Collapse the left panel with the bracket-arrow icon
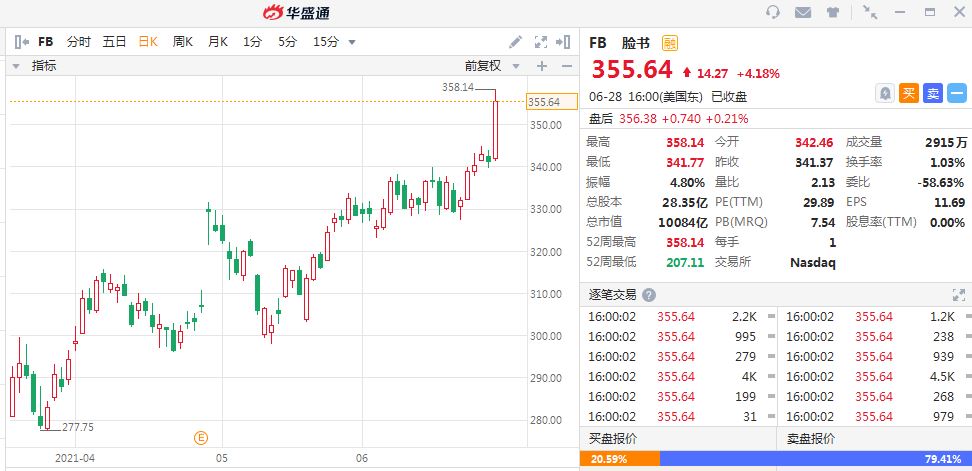This screenshot has height=471, width=972. 22,42
